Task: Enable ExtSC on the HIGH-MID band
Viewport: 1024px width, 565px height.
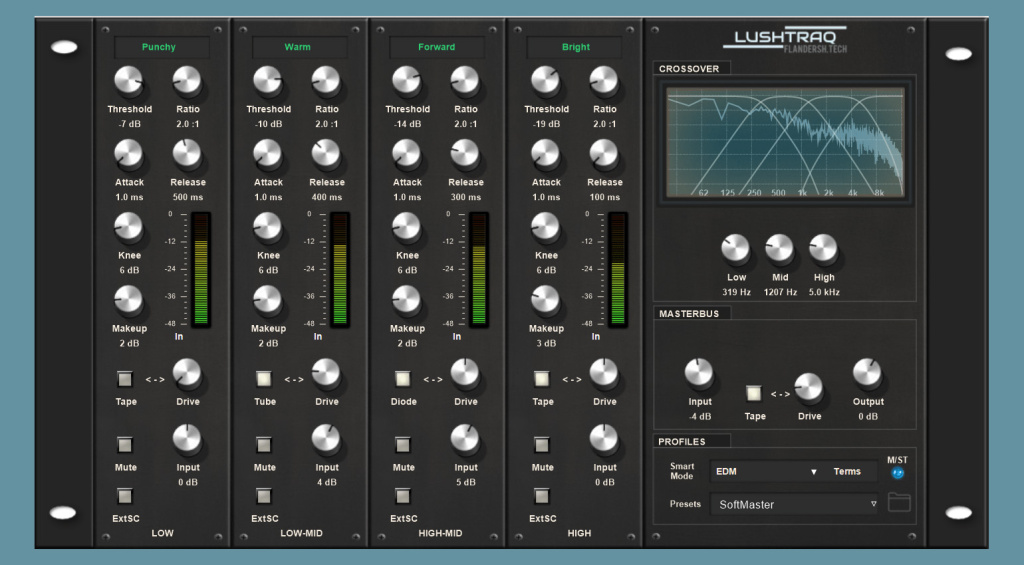Action: (x=403, y=496)
